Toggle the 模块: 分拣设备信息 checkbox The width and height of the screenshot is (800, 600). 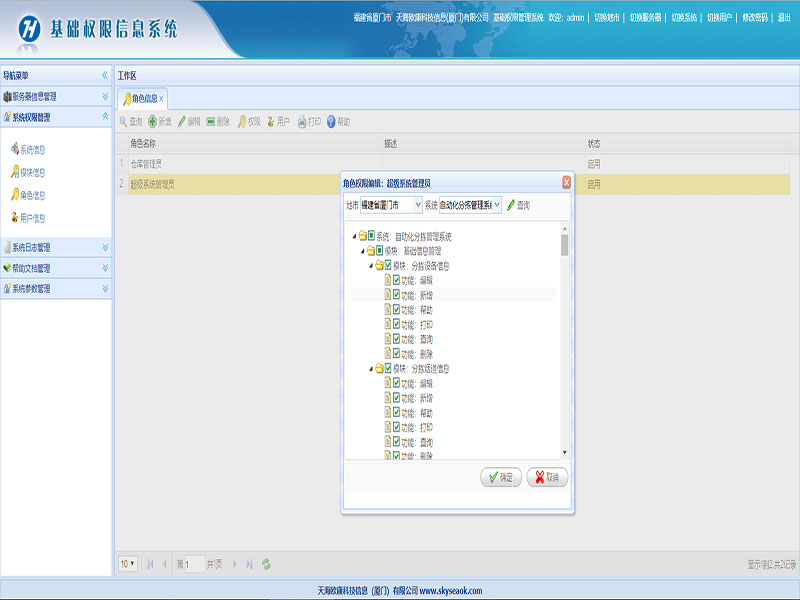click(388, 266)
